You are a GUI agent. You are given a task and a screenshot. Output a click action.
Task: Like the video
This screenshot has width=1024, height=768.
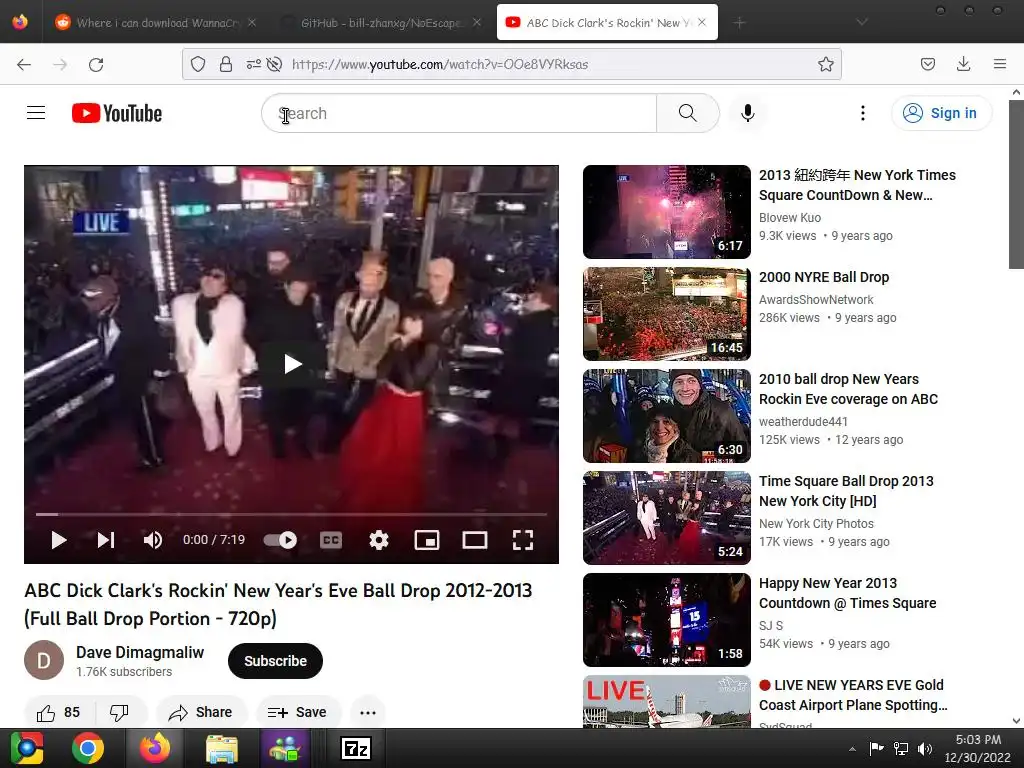coord(59,712)
